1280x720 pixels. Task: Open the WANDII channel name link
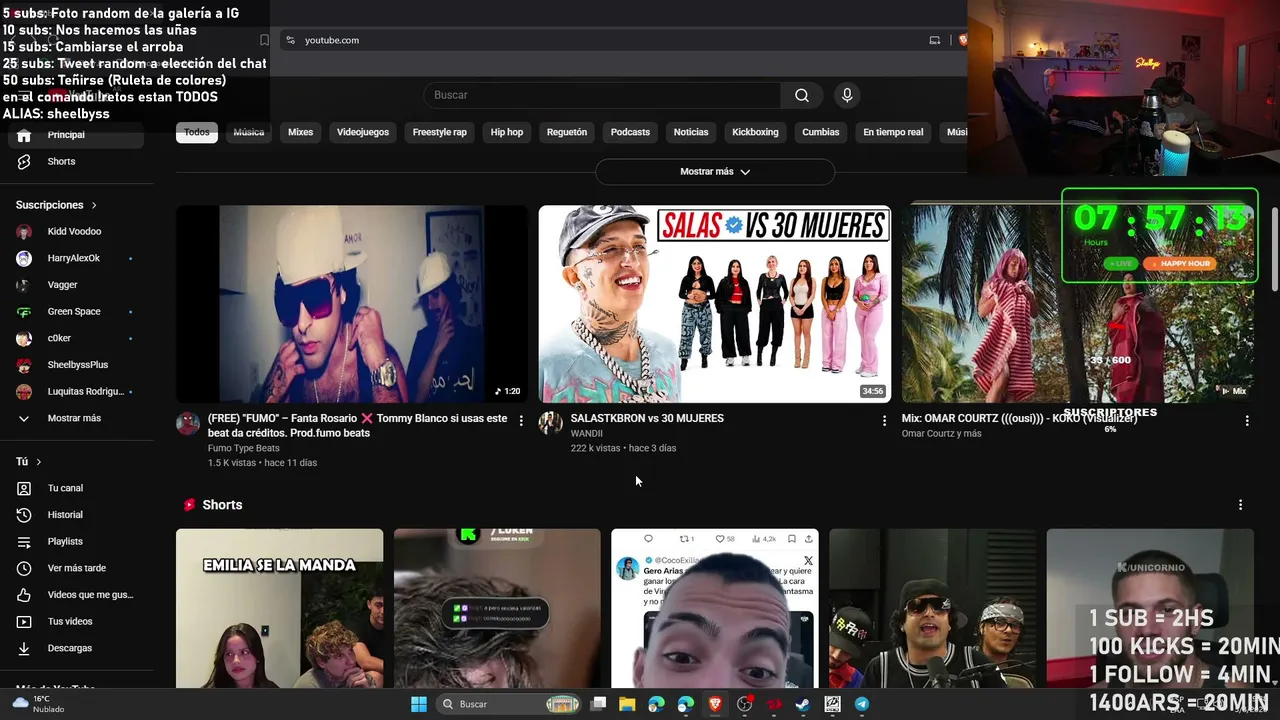587,433
